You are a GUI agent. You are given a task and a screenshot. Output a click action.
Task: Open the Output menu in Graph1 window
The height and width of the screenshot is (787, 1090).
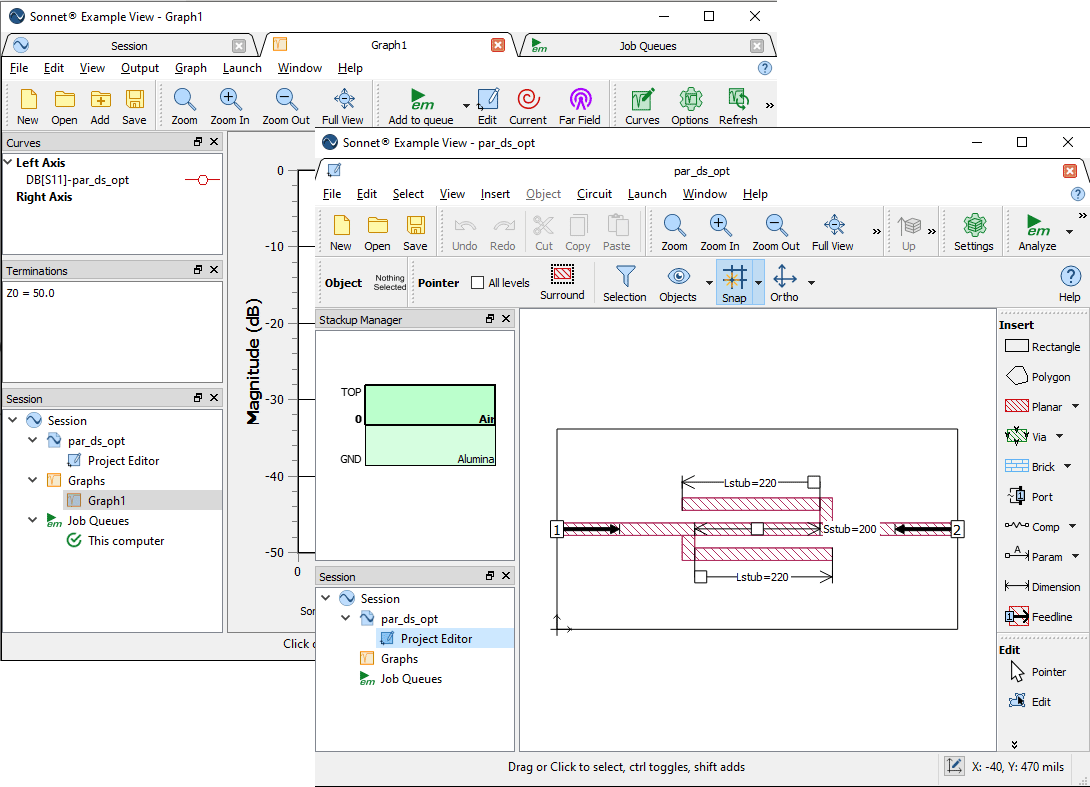pyautogui.click(x=140, y=68)
